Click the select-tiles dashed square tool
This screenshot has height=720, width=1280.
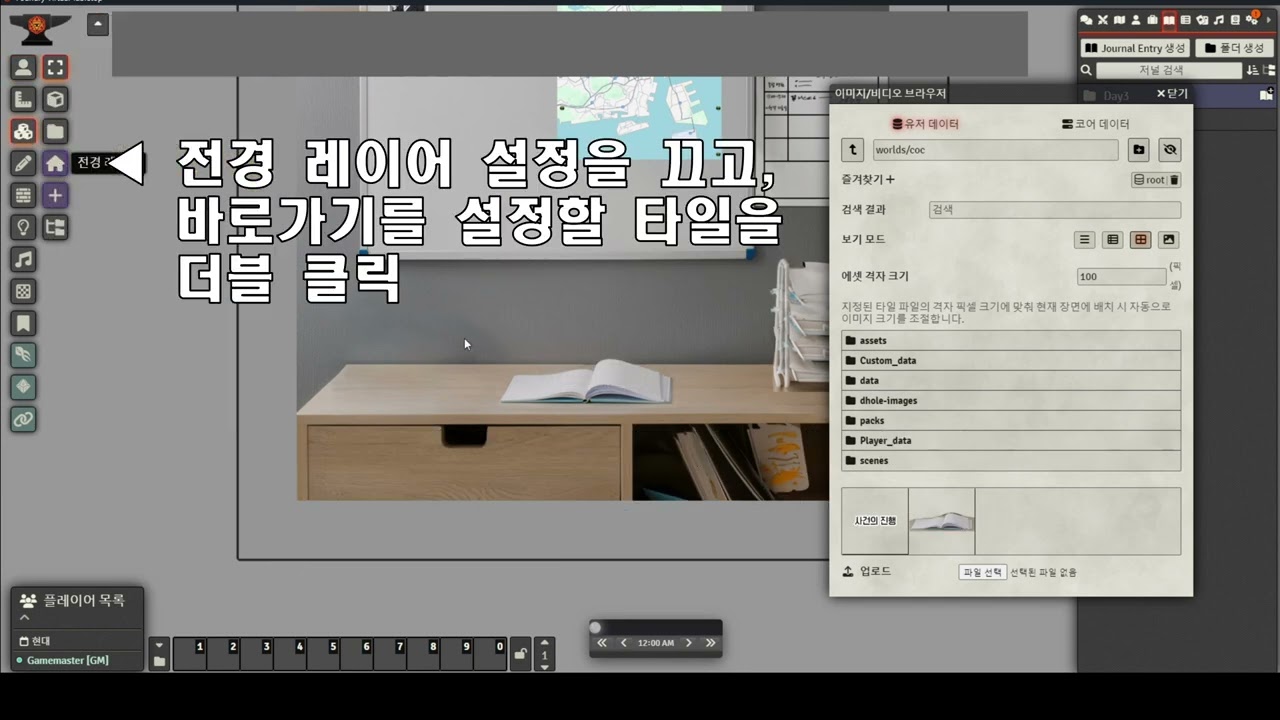56,67
